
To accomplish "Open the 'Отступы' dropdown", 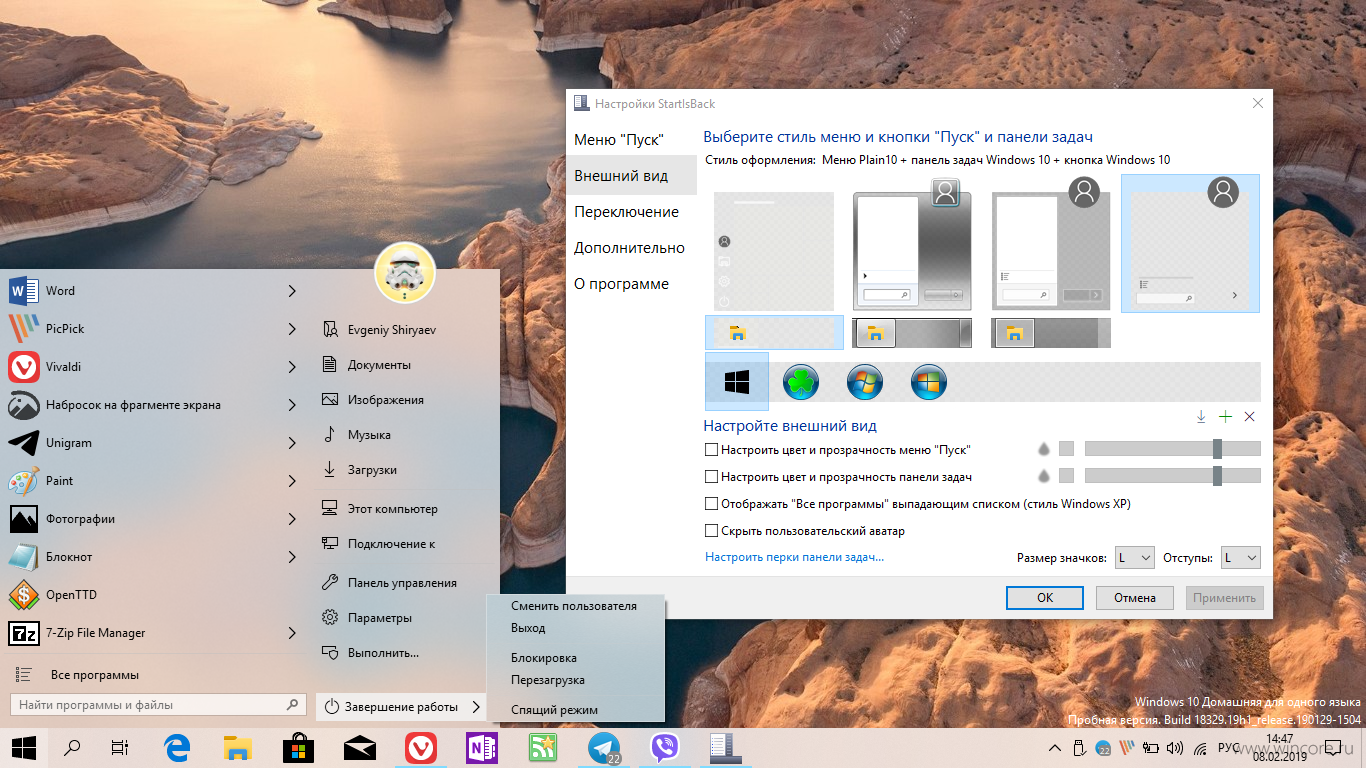I will pos(1239,557).
